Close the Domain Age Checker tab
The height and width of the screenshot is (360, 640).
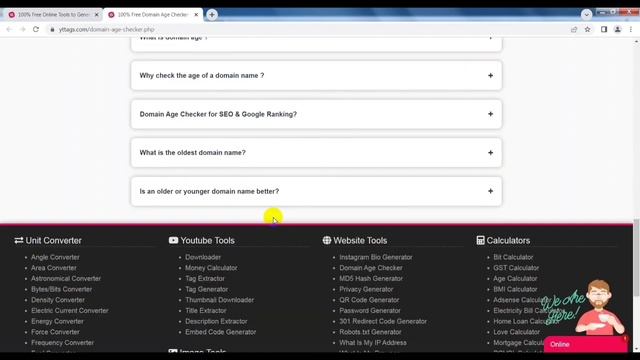(x=196, y=15)
